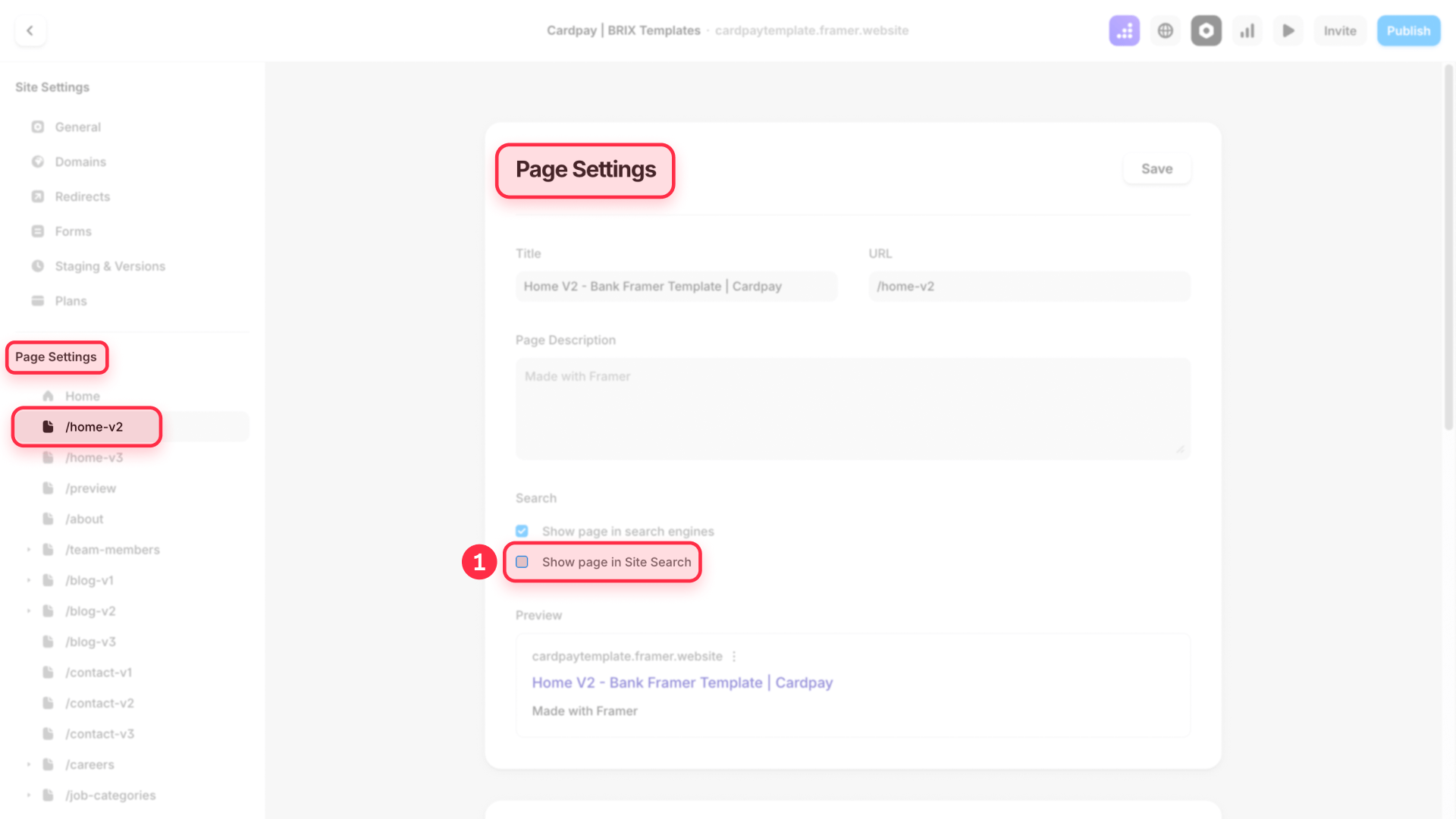This screenshot has height=819, width=1456.
Task: Click the Save button
Action: click(x=1156, y=168)
